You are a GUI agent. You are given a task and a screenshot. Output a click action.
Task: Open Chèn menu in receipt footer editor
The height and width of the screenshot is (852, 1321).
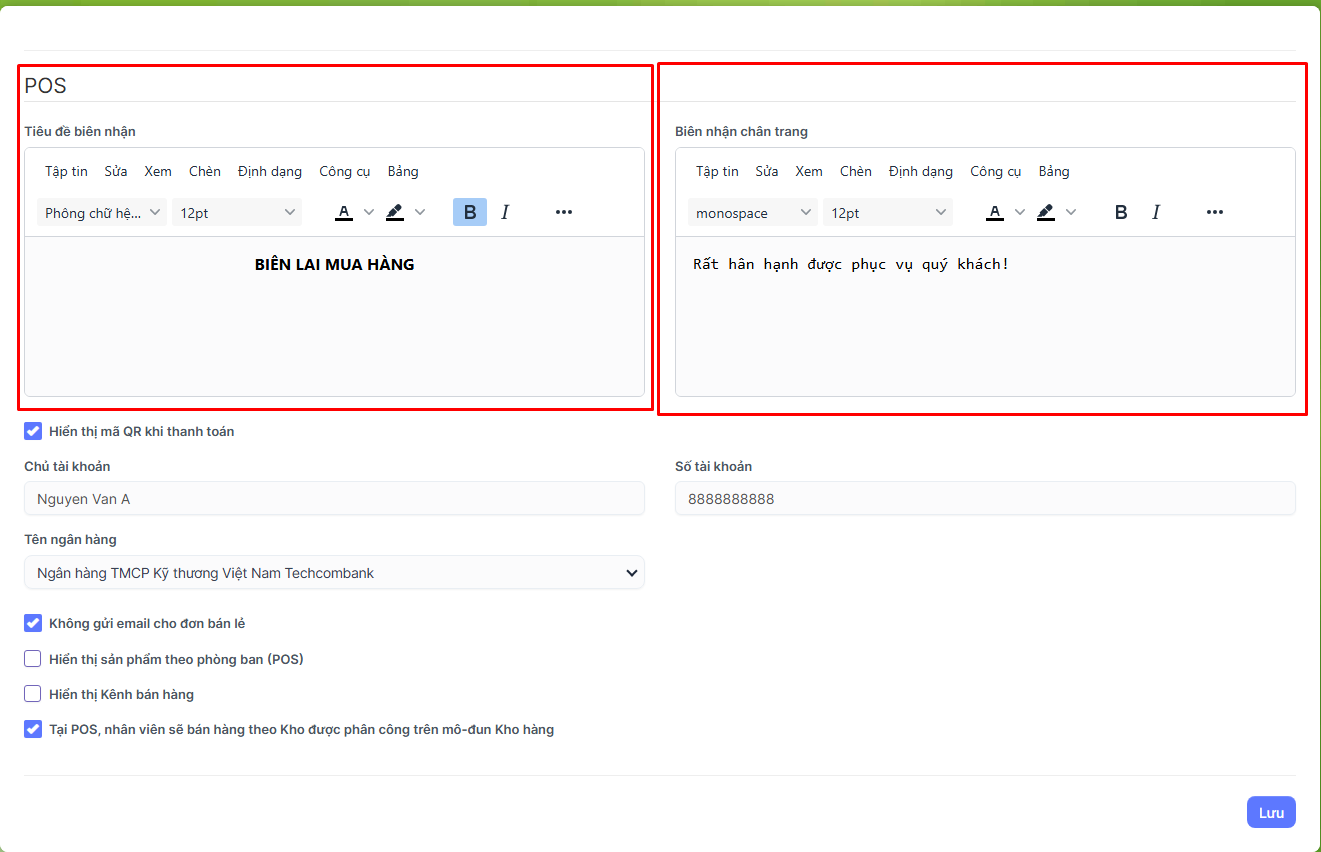click(x=856, y=171)
